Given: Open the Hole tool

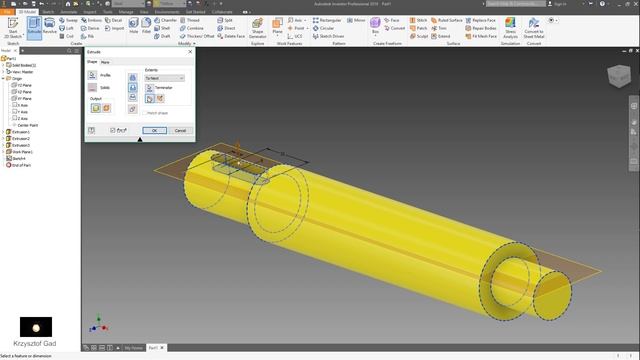Looking at the screenshot, I should [x=133, y=26].
